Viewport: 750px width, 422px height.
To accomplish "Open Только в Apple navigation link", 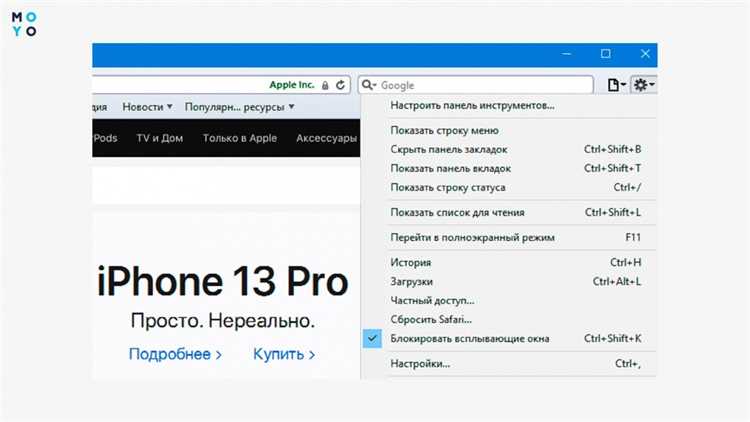I will 240,138.
